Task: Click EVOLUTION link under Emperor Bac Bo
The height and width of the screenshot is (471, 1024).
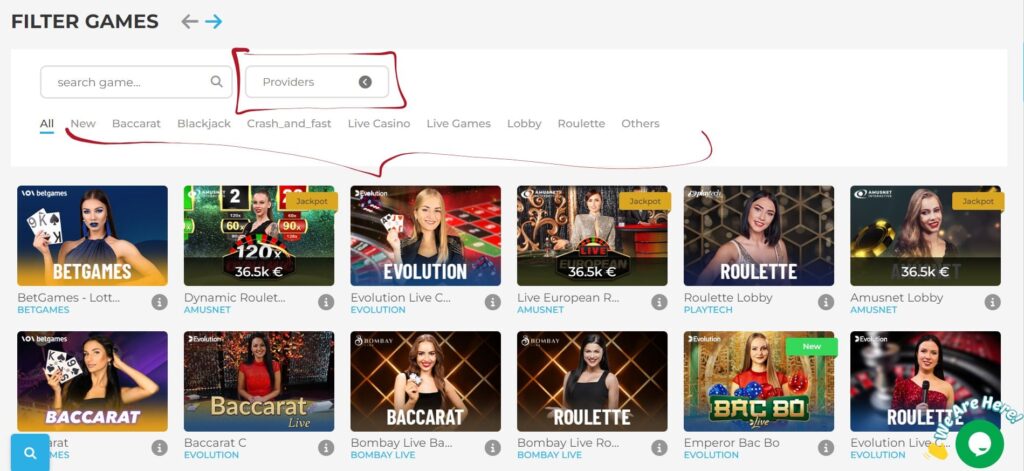Action: click(711, 455)
